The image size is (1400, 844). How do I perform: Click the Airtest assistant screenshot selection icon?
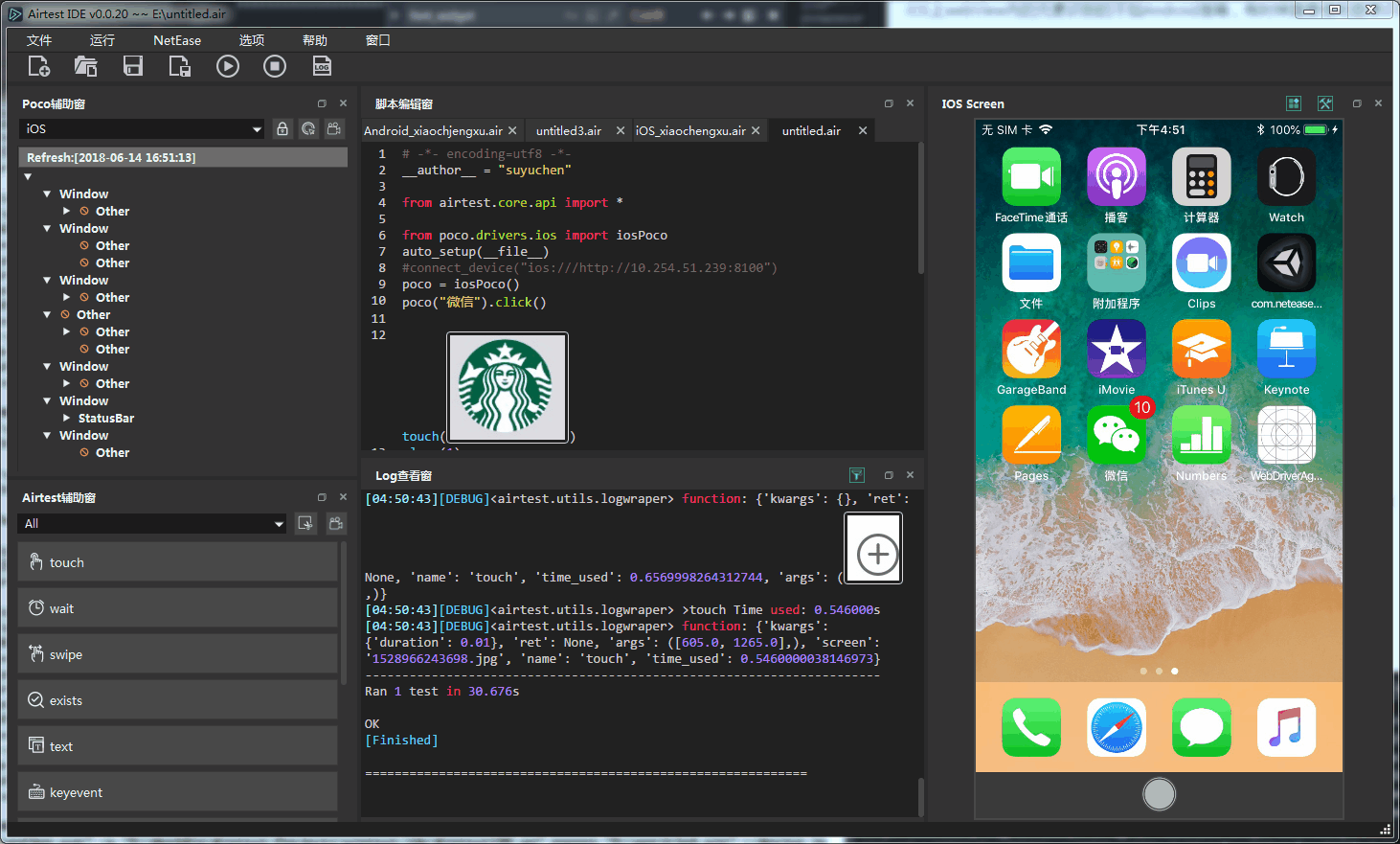point(305,523)
